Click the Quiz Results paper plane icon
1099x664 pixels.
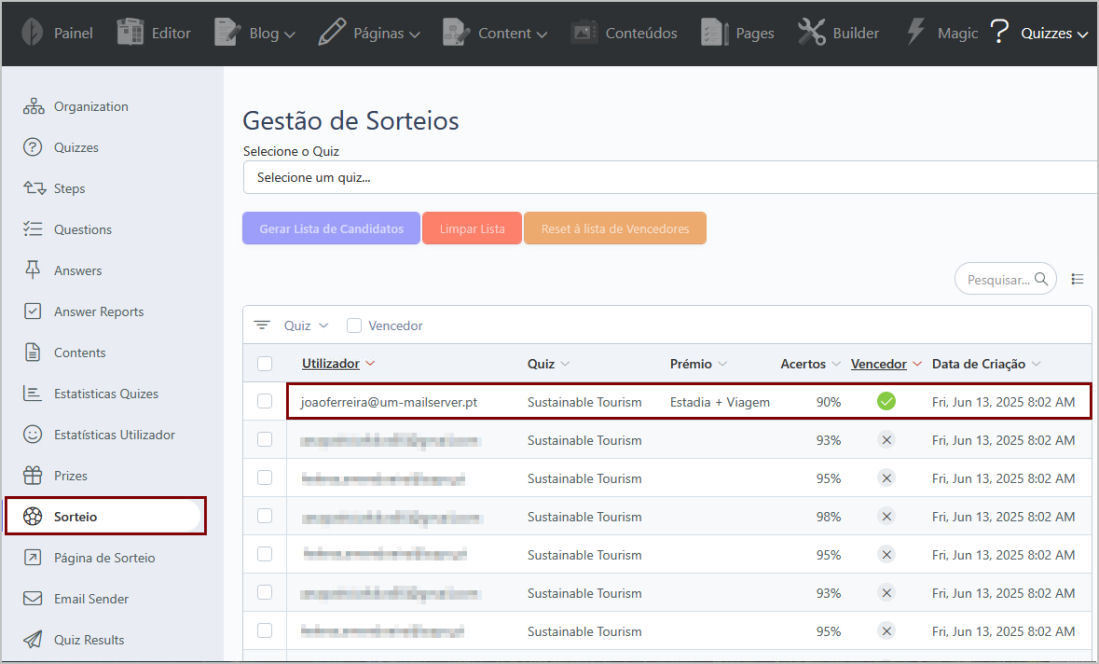pyautogui.click(x=33, y=639)
